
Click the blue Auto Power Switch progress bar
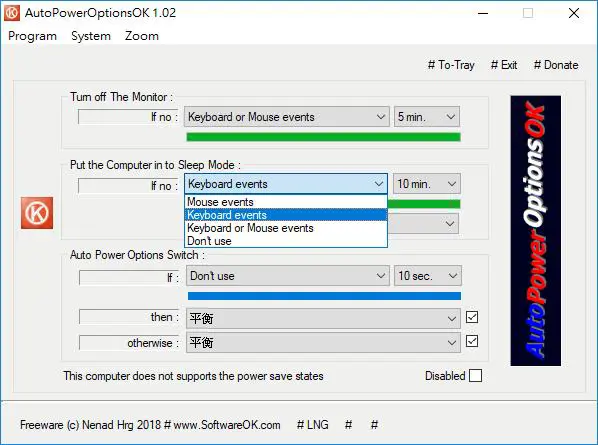point(324,296)
